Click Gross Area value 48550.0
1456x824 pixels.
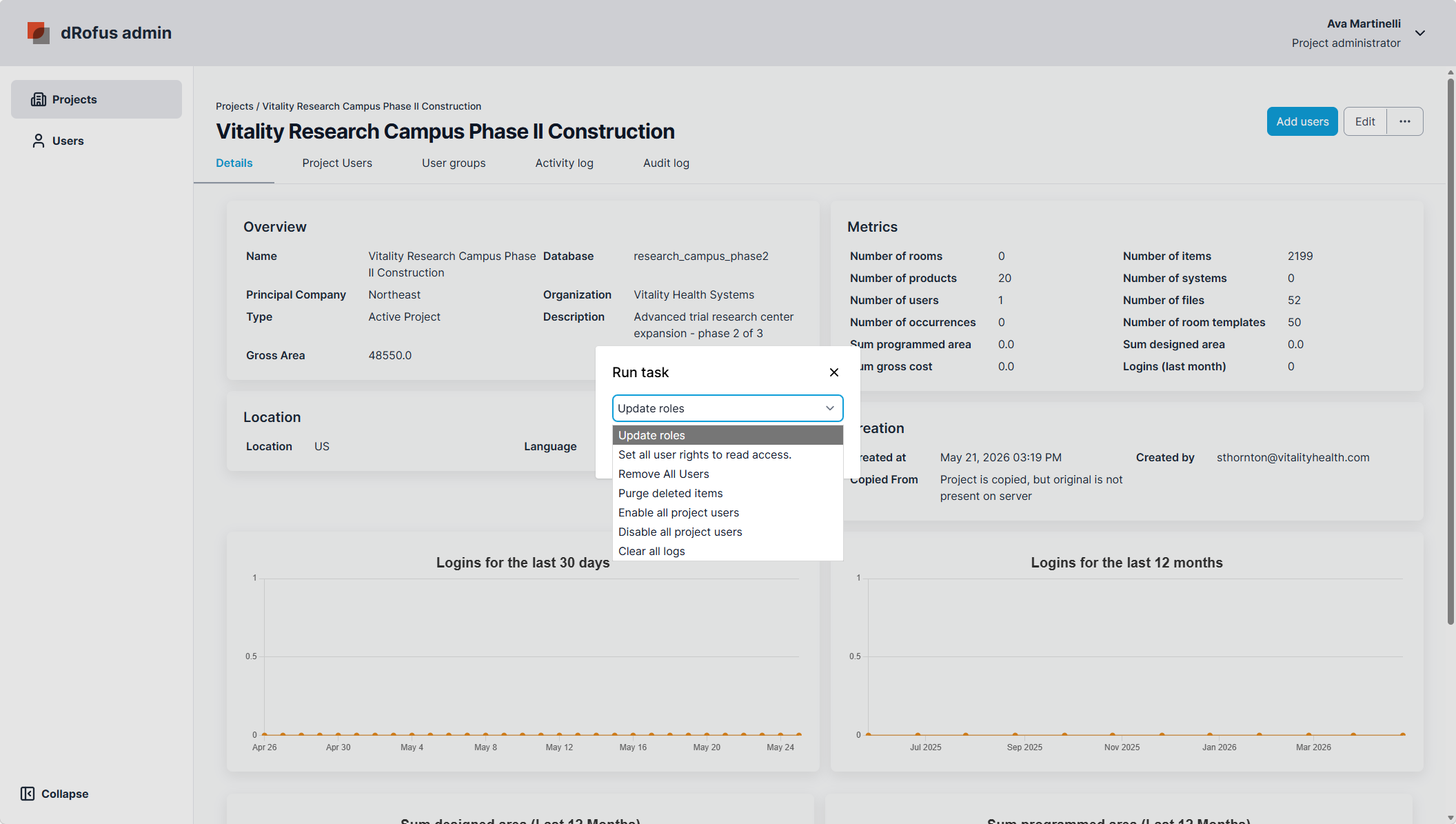(x=390, y=355)
